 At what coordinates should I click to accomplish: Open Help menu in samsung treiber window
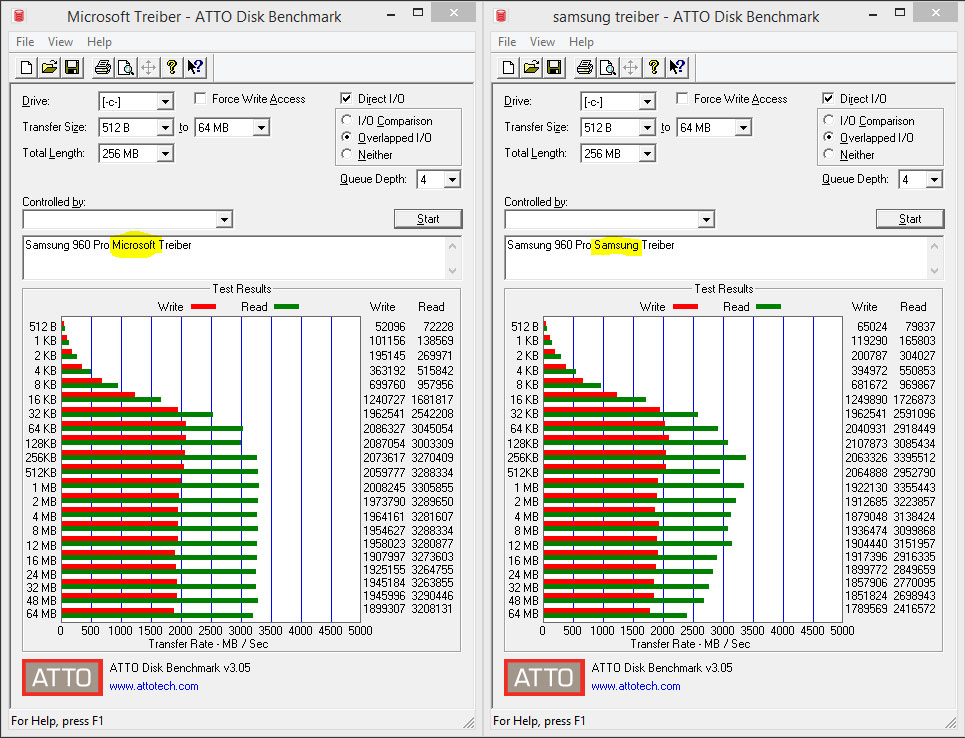tap(581, 42)
